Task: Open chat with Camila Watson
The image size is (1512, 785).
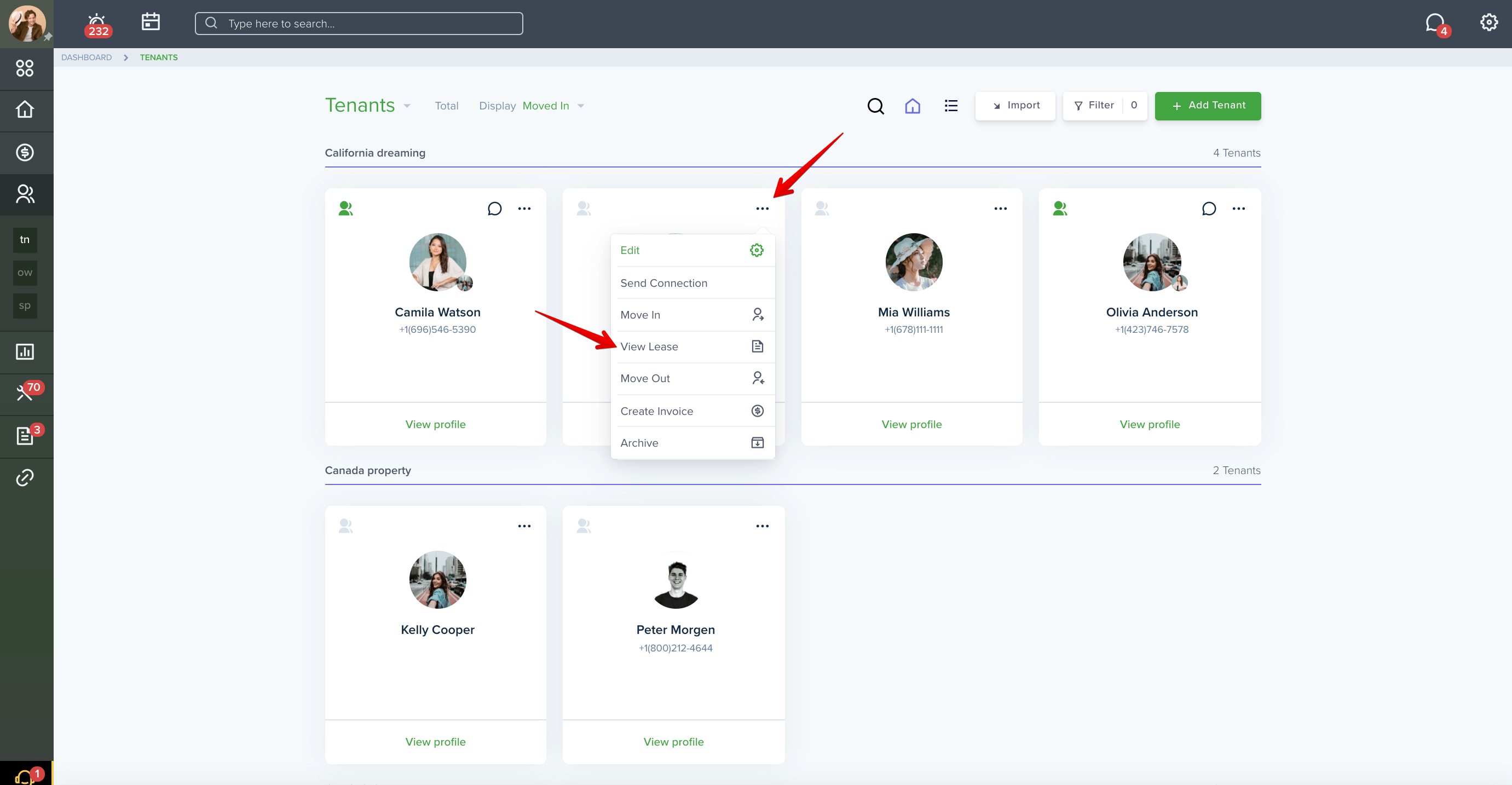Action: tap(494, 209)
